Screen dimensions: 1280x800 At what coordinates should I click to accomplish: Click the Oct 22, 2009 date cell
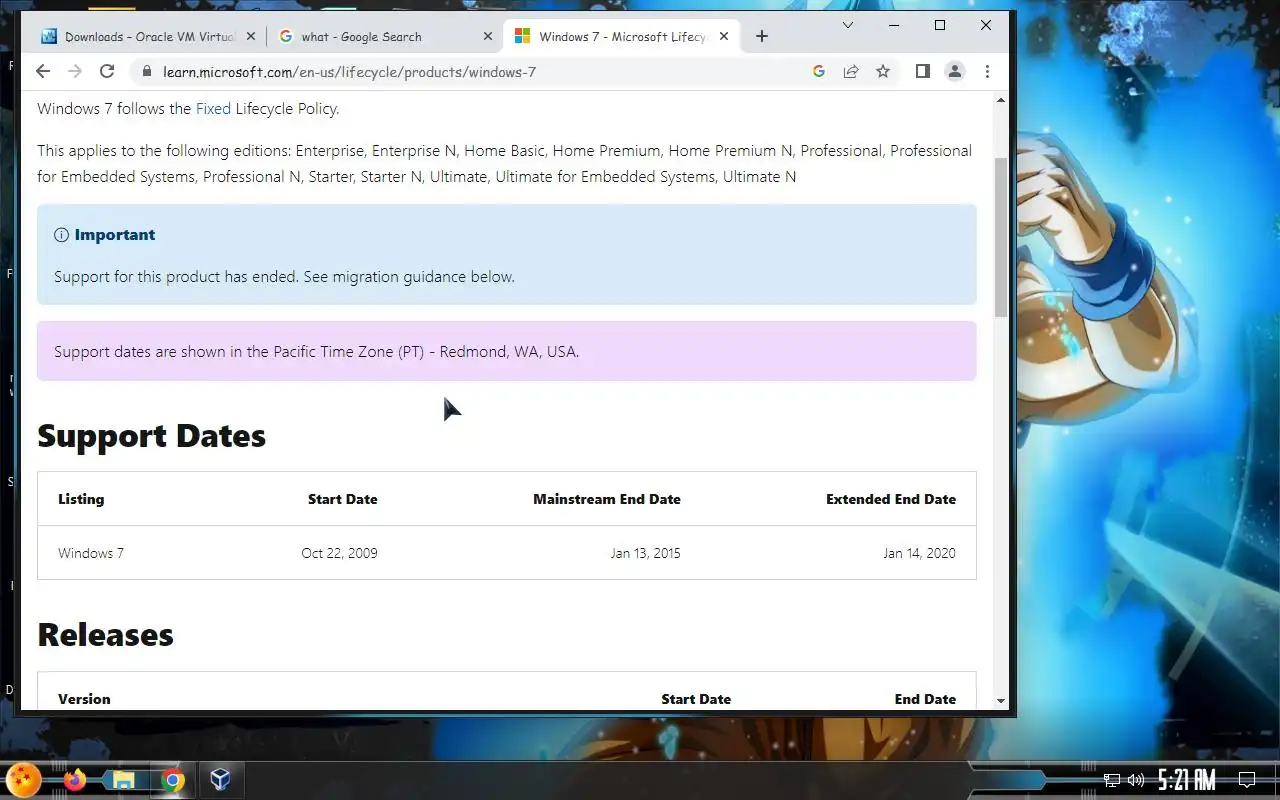[x=339, y=553]
